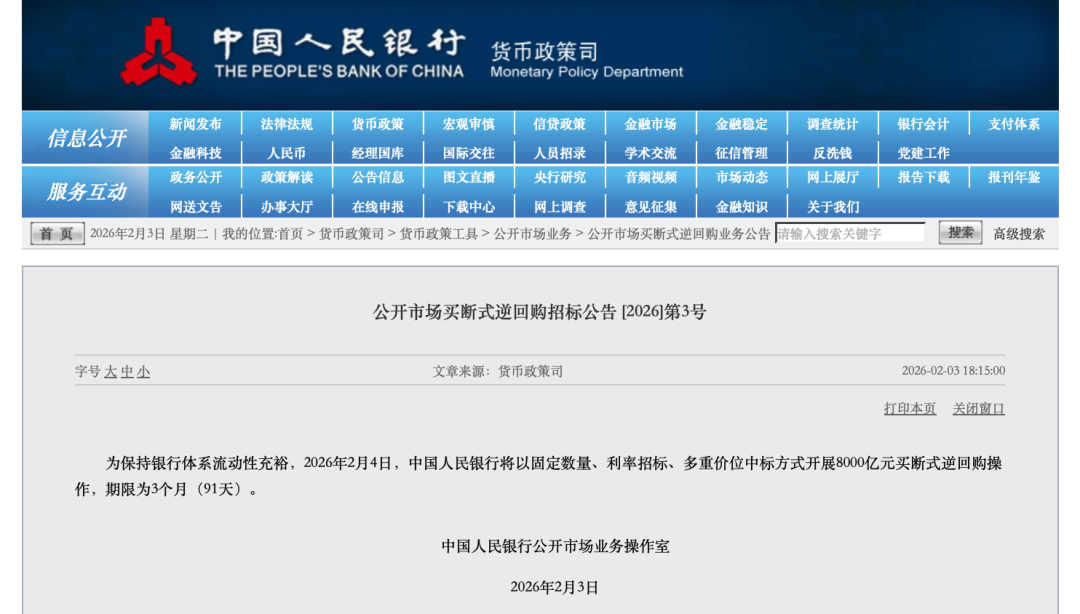
Task: Select 关于我们 in the navigation
Action: click(832, 207)
